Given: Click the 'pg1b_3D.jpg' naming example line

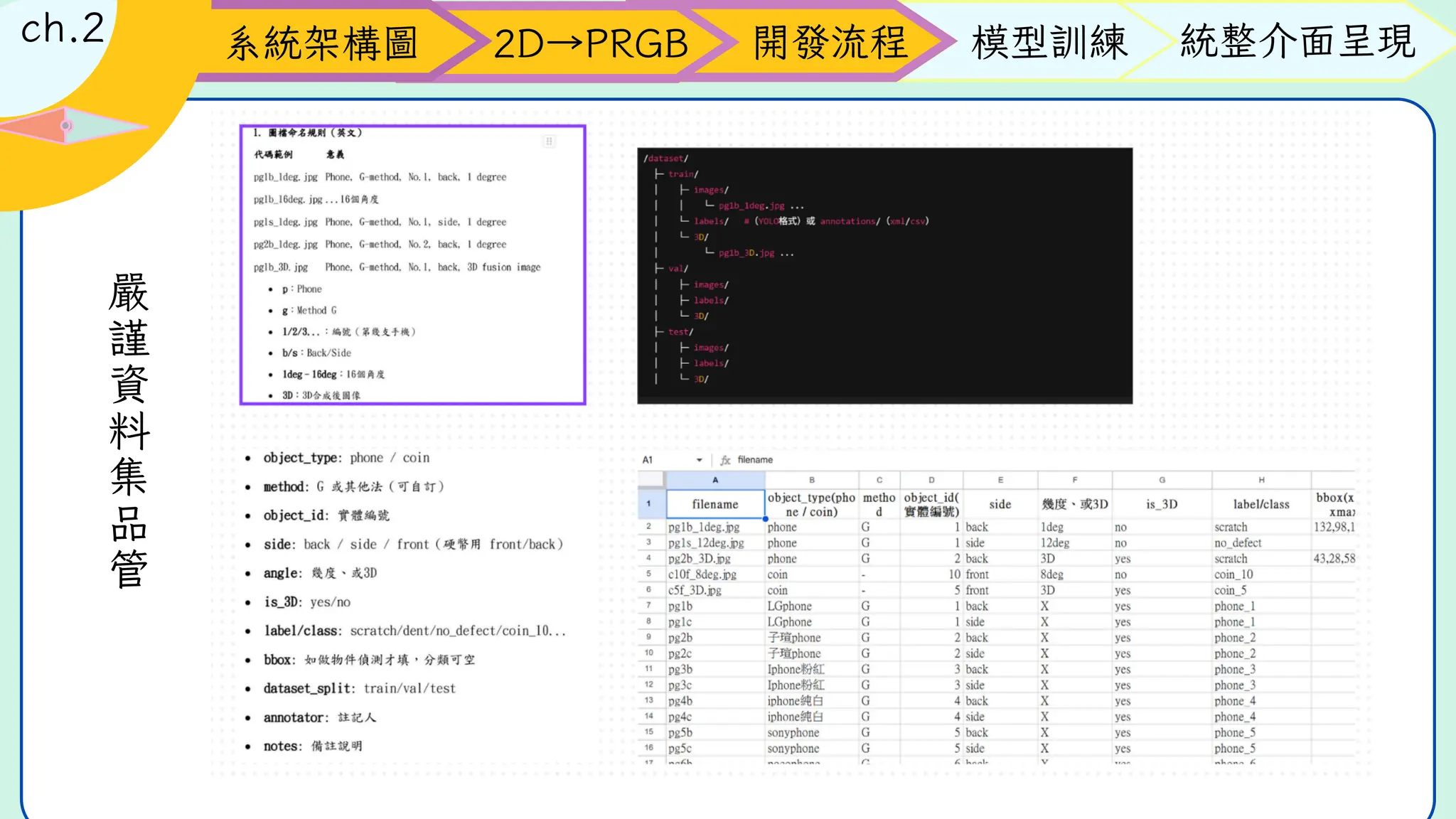Looking at the screenshot, I should pyautogui.click(x=397, y=267).
